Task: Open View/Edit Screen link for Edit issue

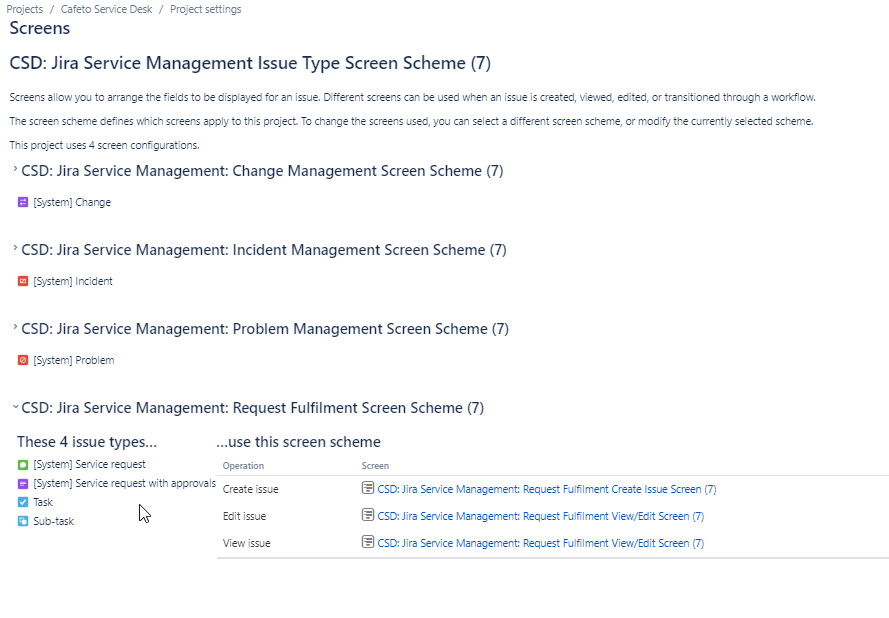Action: point(540,517)
